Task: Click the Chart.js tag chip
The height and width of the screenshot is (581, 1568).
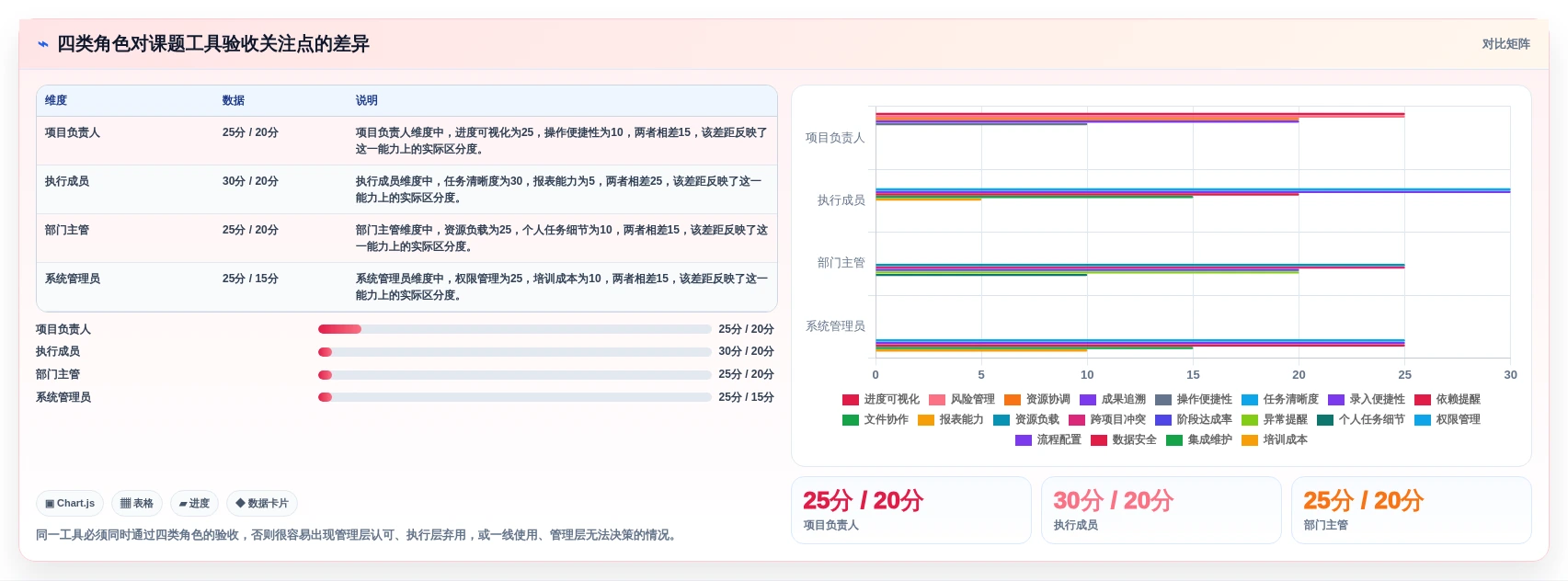Action: pos(70,504)
